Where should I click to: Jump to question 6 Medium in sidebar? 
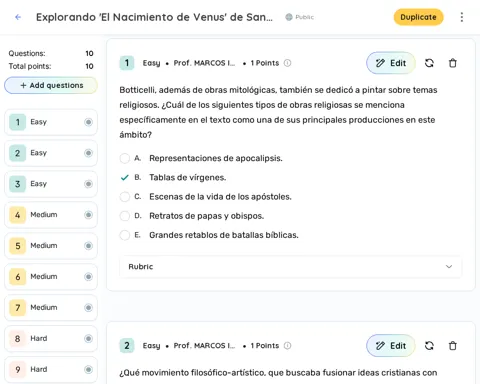51,277
